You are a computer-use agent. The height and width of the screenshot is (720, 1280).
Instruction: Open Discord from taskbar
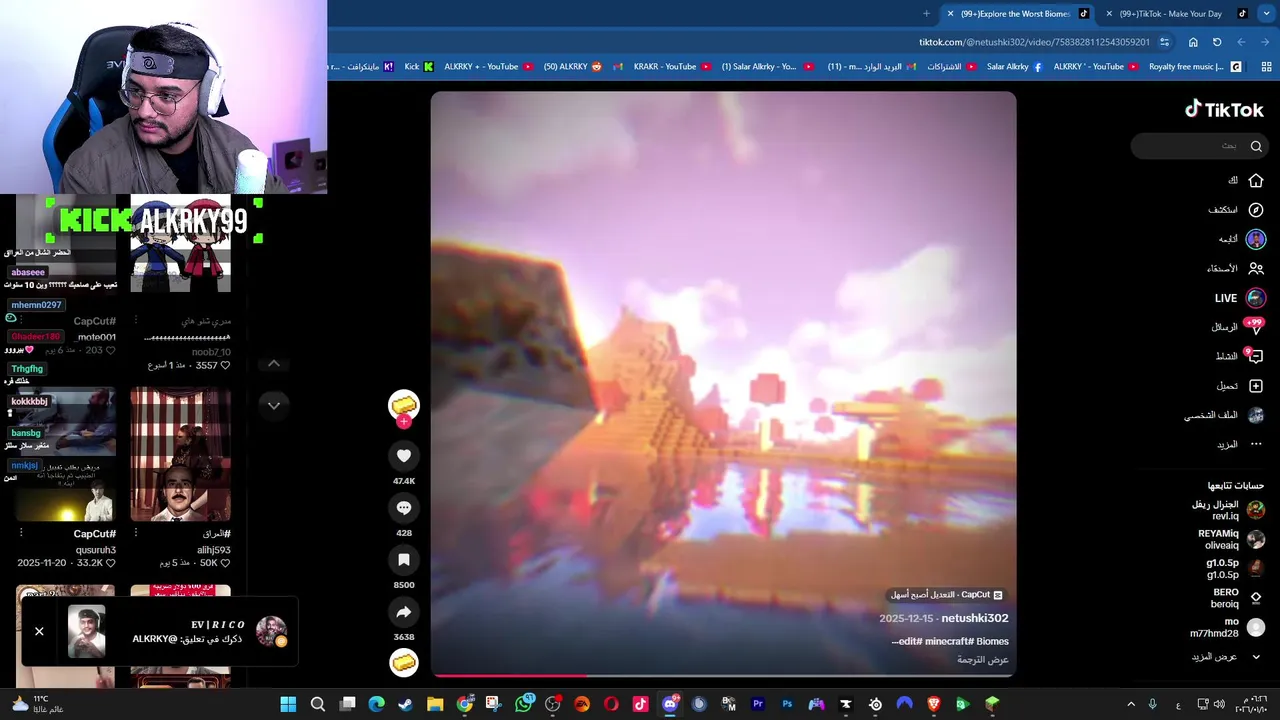[x=670, y=704]
